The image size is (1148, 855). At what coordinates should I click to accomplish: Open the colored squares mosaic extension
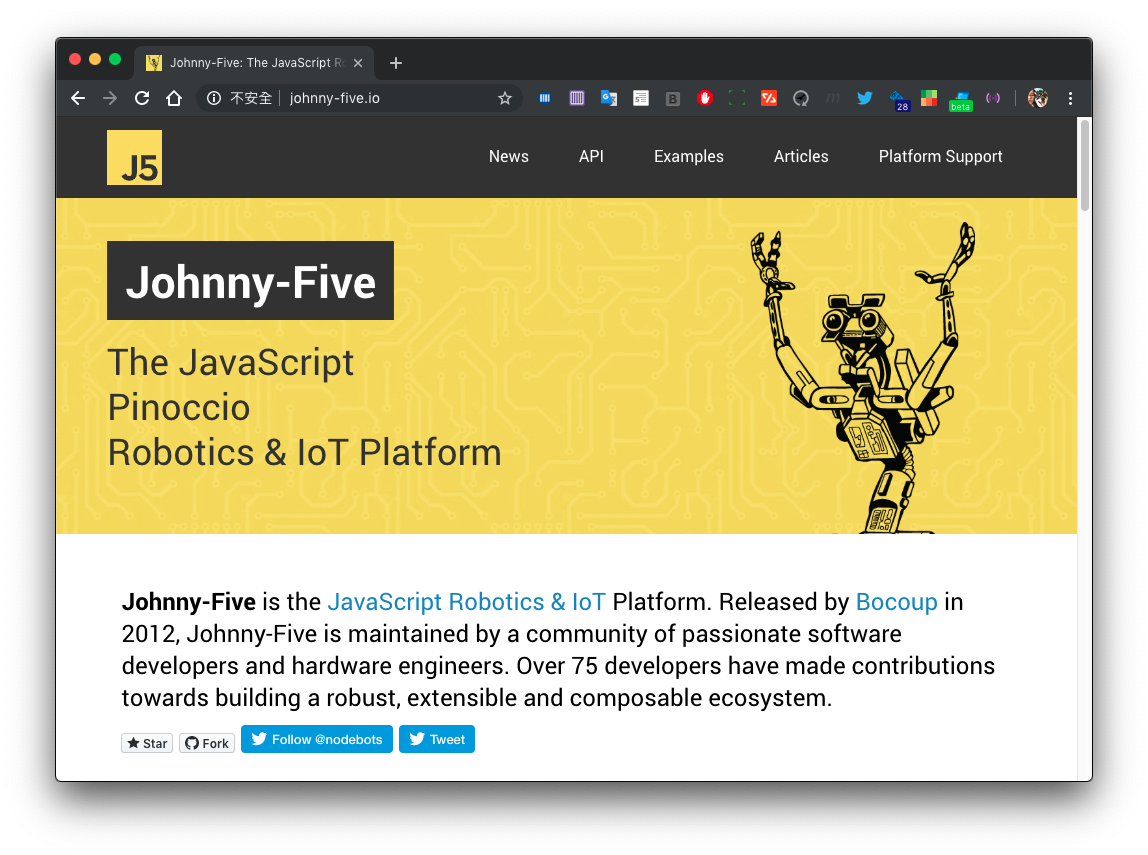[x=929, y=98]
